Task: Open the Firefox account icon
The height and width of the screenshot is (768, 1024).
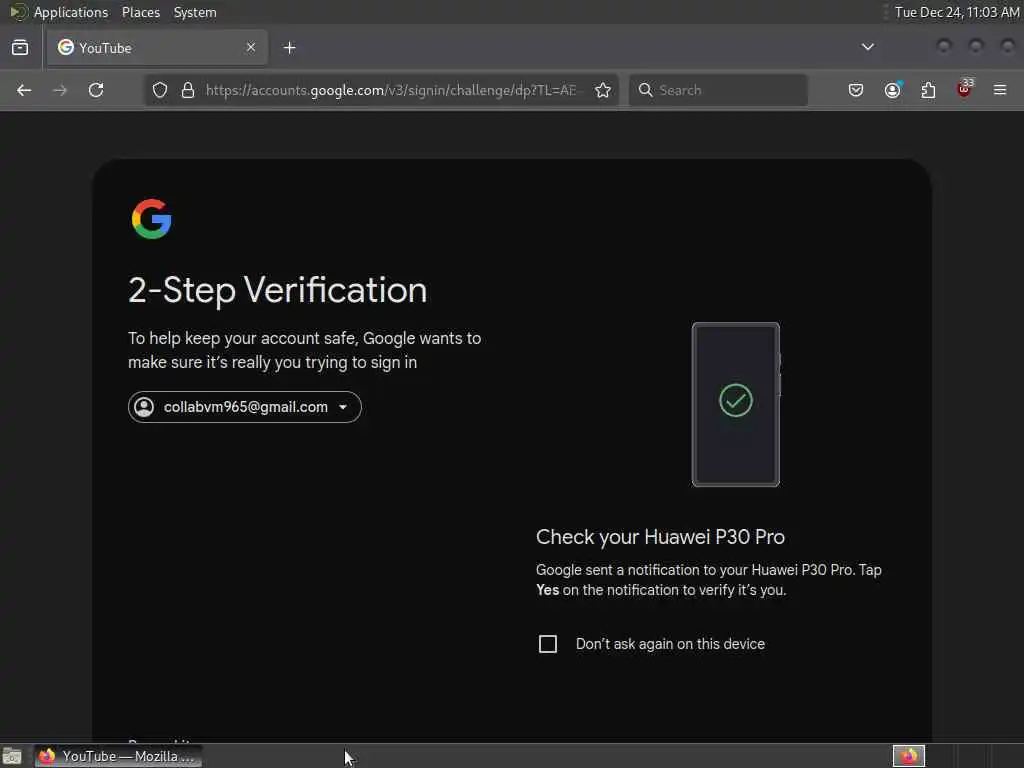Action: coord(893,90)
